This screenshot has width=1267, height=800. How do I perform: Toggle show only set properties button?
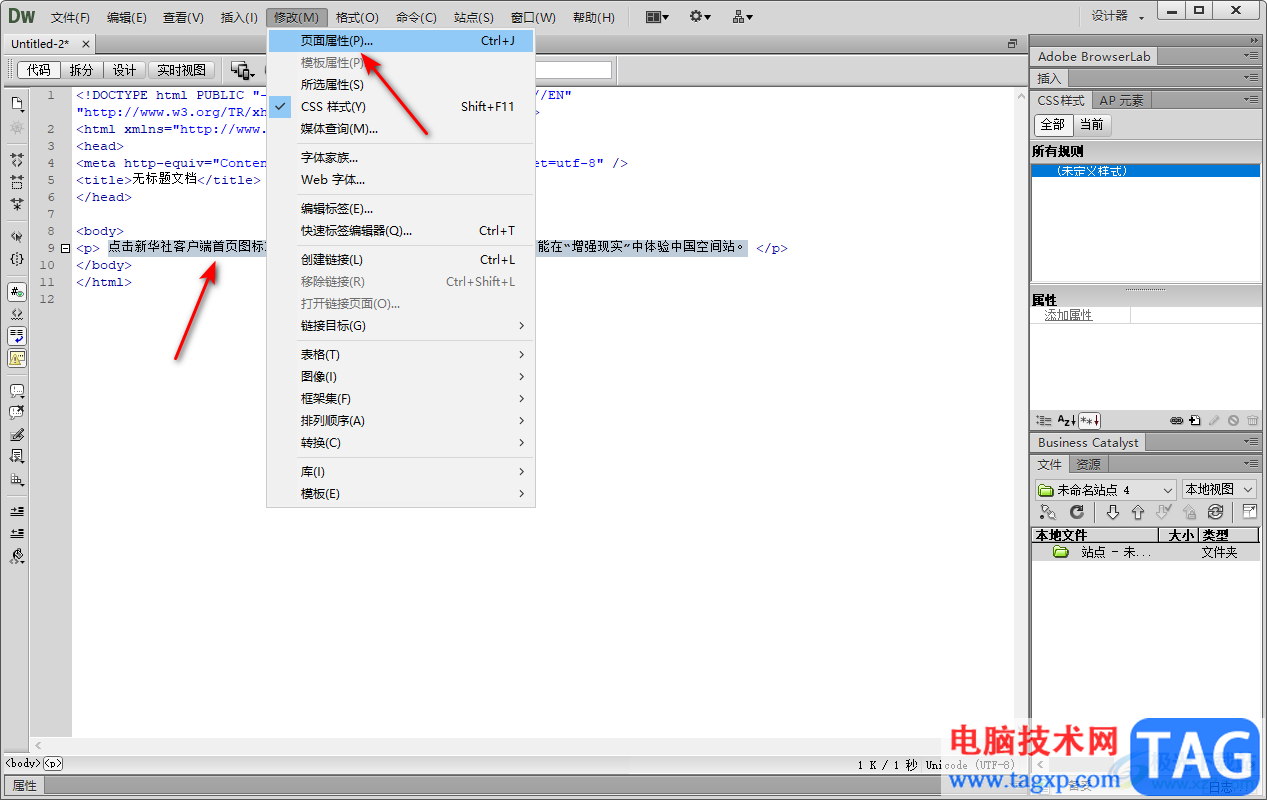click(x=1090, y=421)
